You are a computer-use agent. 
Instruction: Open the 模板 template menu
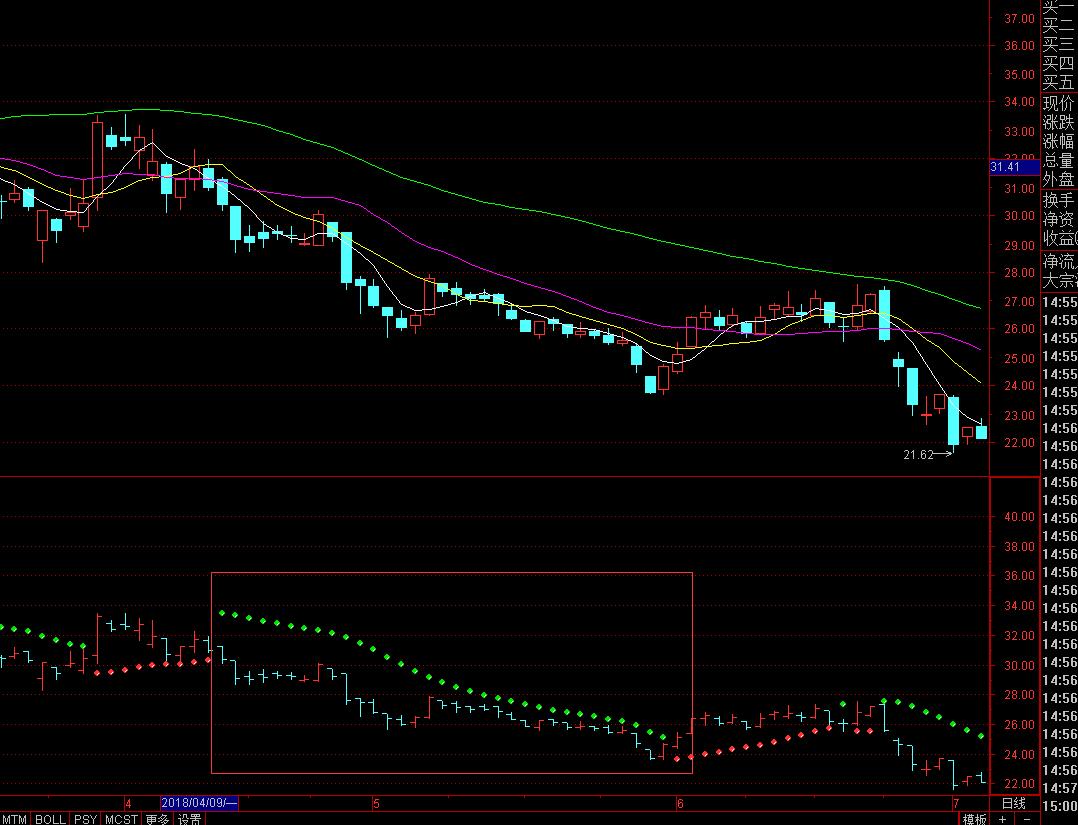tap(975, 819)
